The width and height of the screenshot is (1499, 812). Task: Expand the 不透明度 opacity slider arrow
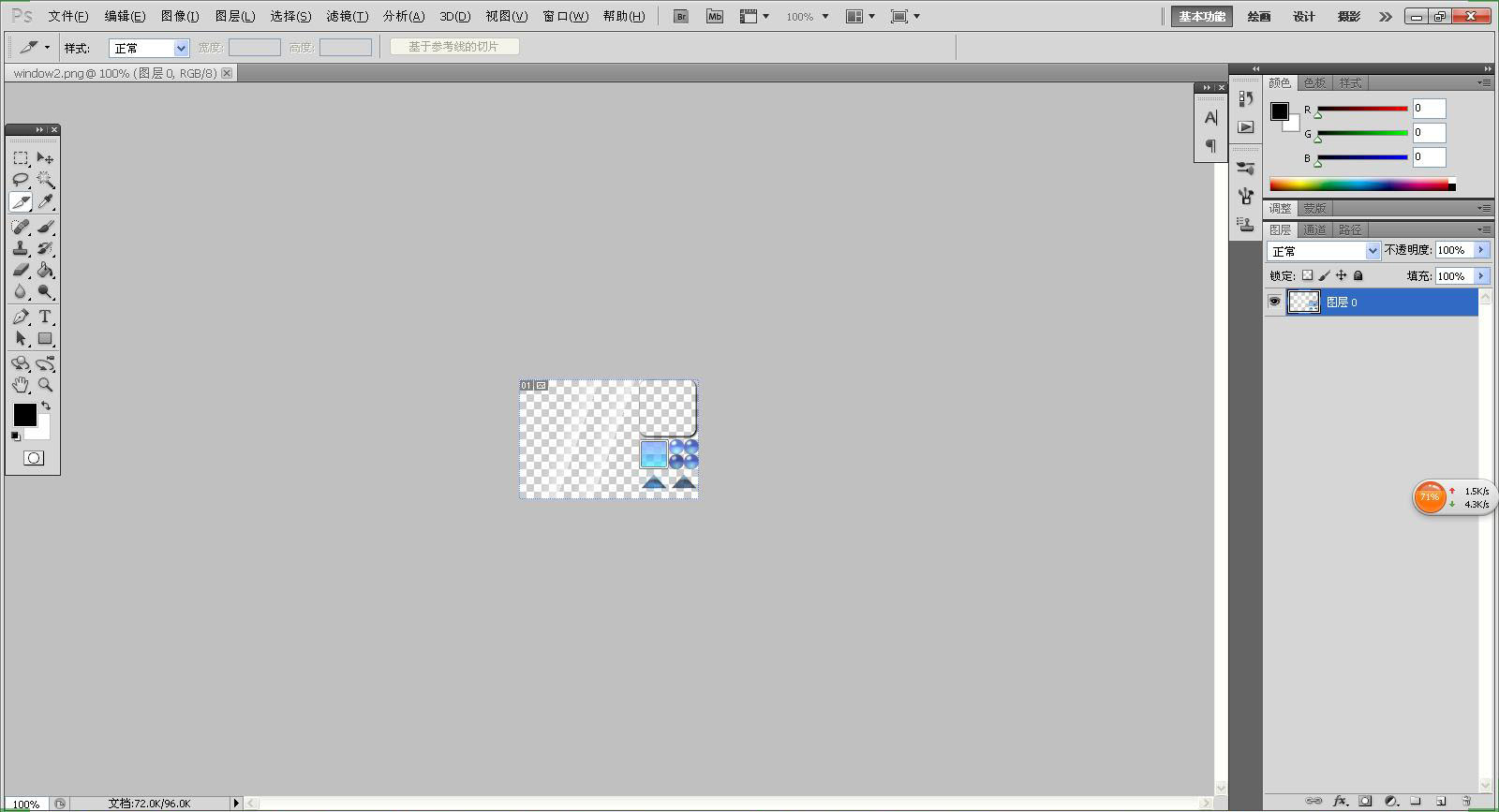(1481, 250)
